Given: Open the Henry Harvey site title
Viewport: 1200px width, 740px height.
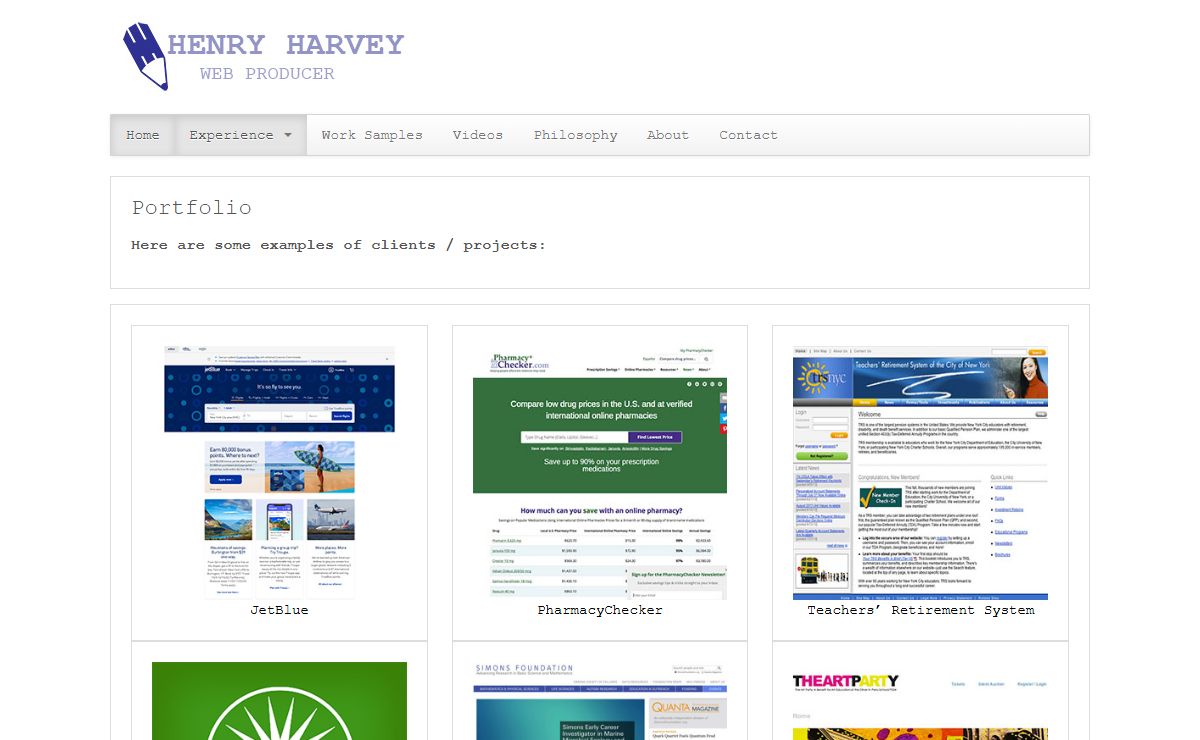Looking at the screenshot, I should pos(286,45).
